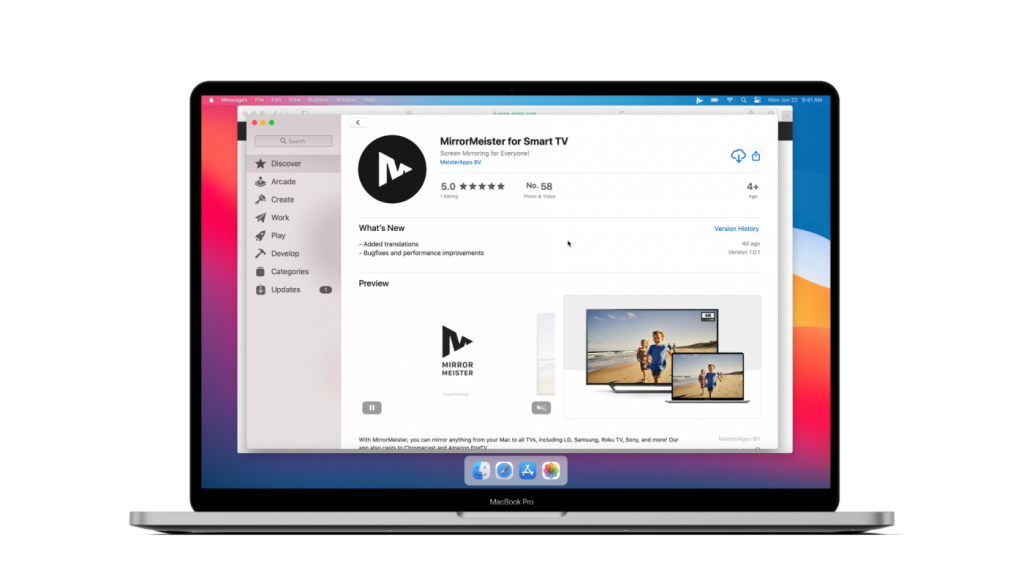1024x576 pixels.
Task: Open the Messages menu in the menu bar
Action: pos(234,100)
